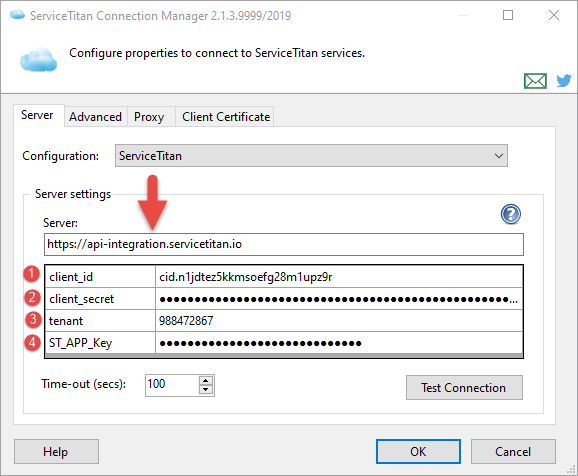
Task: Click the email envelope icon
Action: pyautogui.click(x=535, y=81)
